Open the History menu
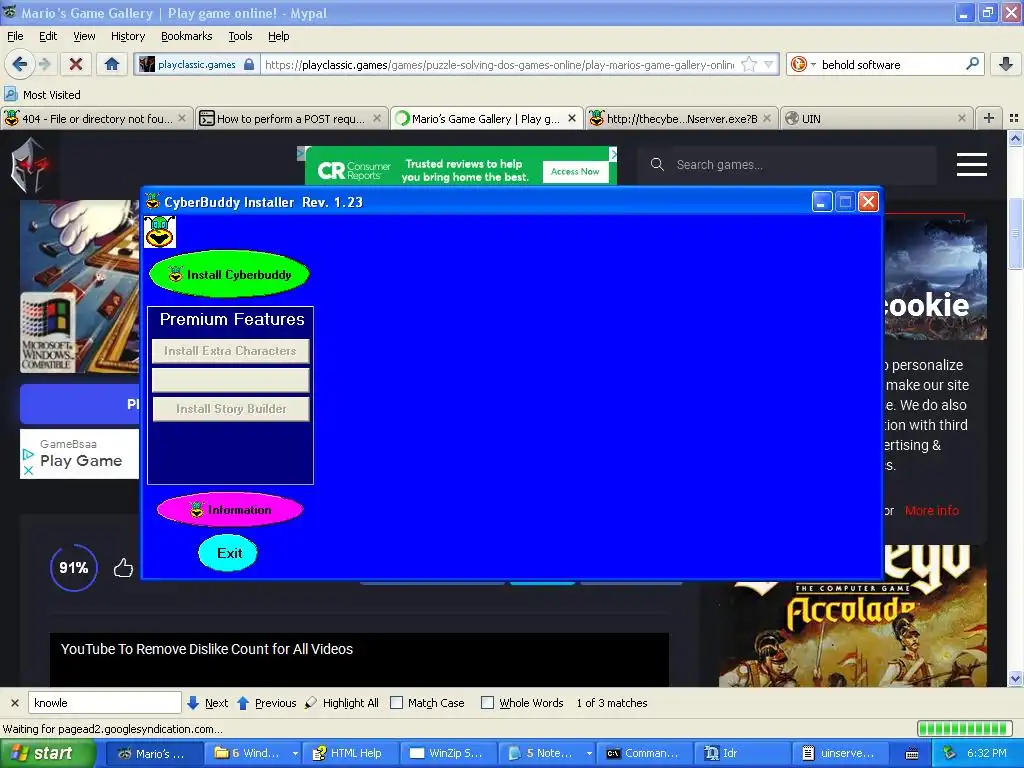The height and width of the screenshot is (768, 1024). click(127, 36)
